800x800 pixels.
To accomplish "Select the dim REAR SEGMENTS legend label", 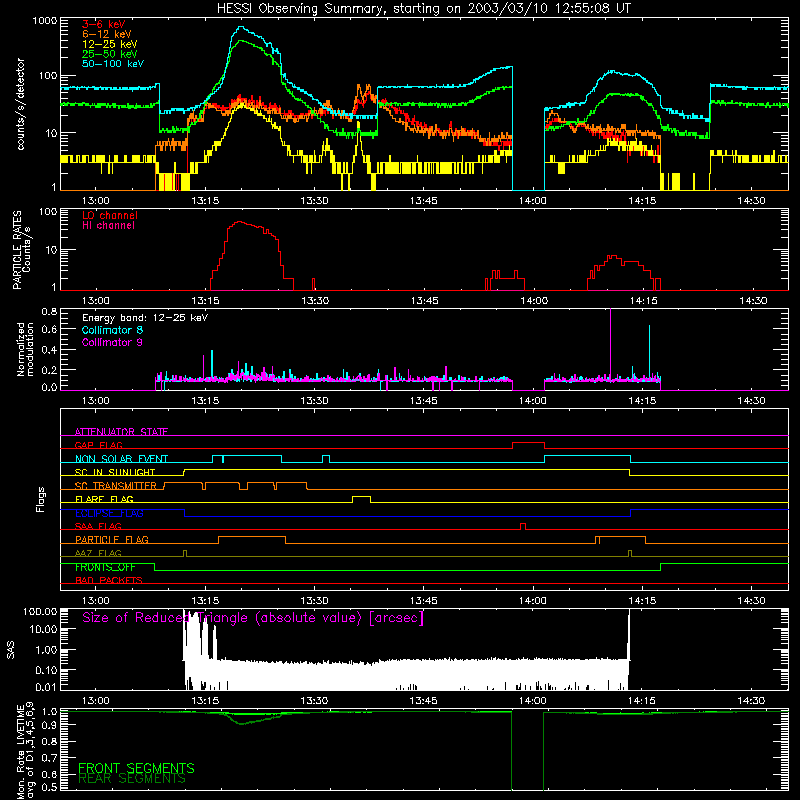I will 132,779.
